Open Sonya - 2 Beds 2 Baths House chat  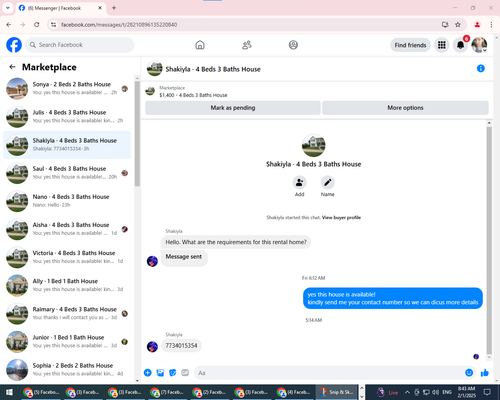(67, 89)
